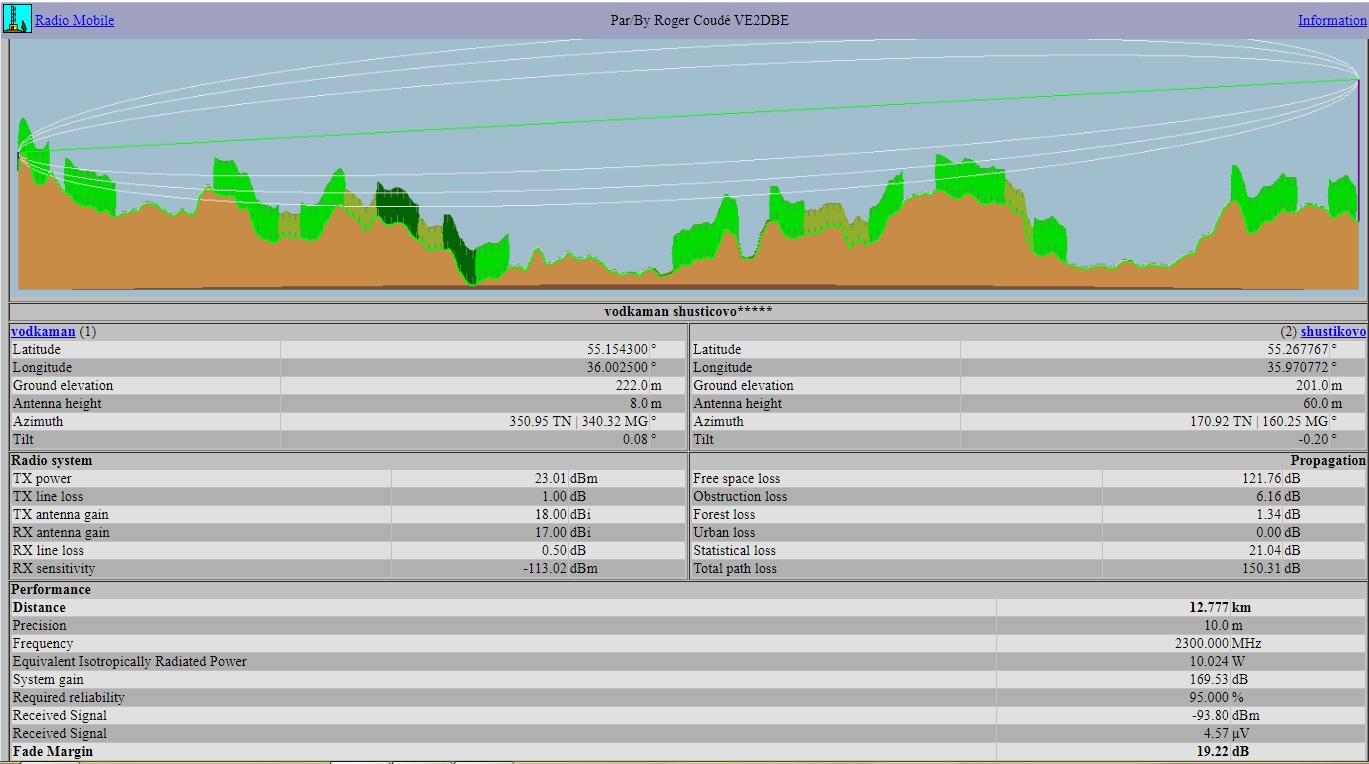The height and width of the screenshot is (764, 1369).
Task: Select total path loss value 150.31
Action: tap(1262, 568)
